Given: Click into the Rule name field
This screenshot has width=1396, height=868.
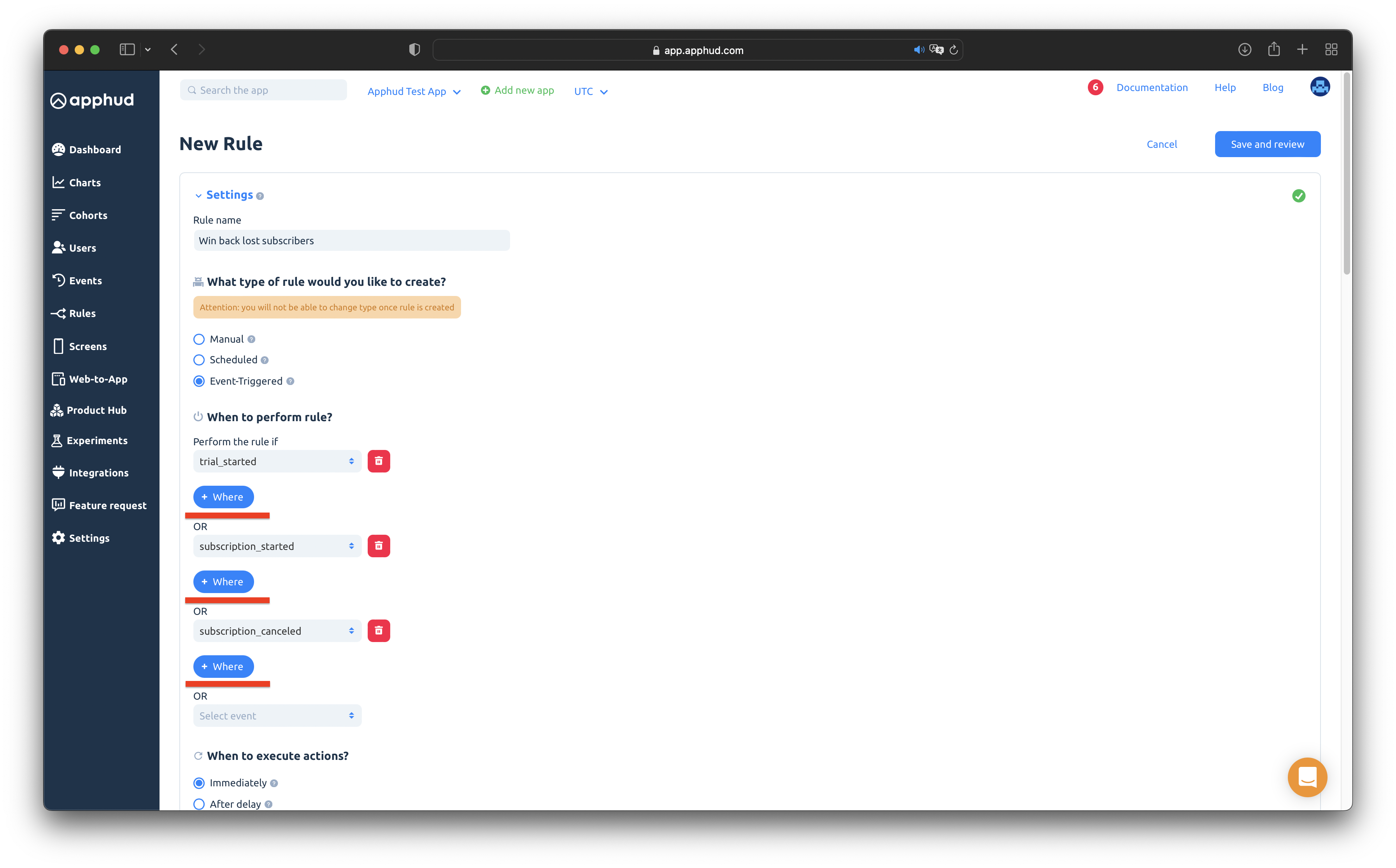Looking at the screenshot, I should tap(351, 241).
